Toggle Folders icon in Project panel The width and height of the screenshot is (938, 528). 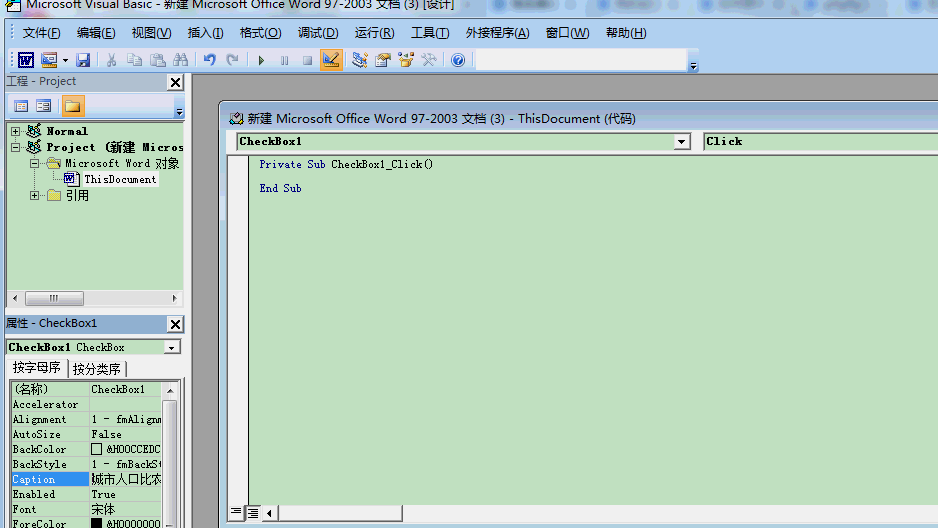point(72,106)
